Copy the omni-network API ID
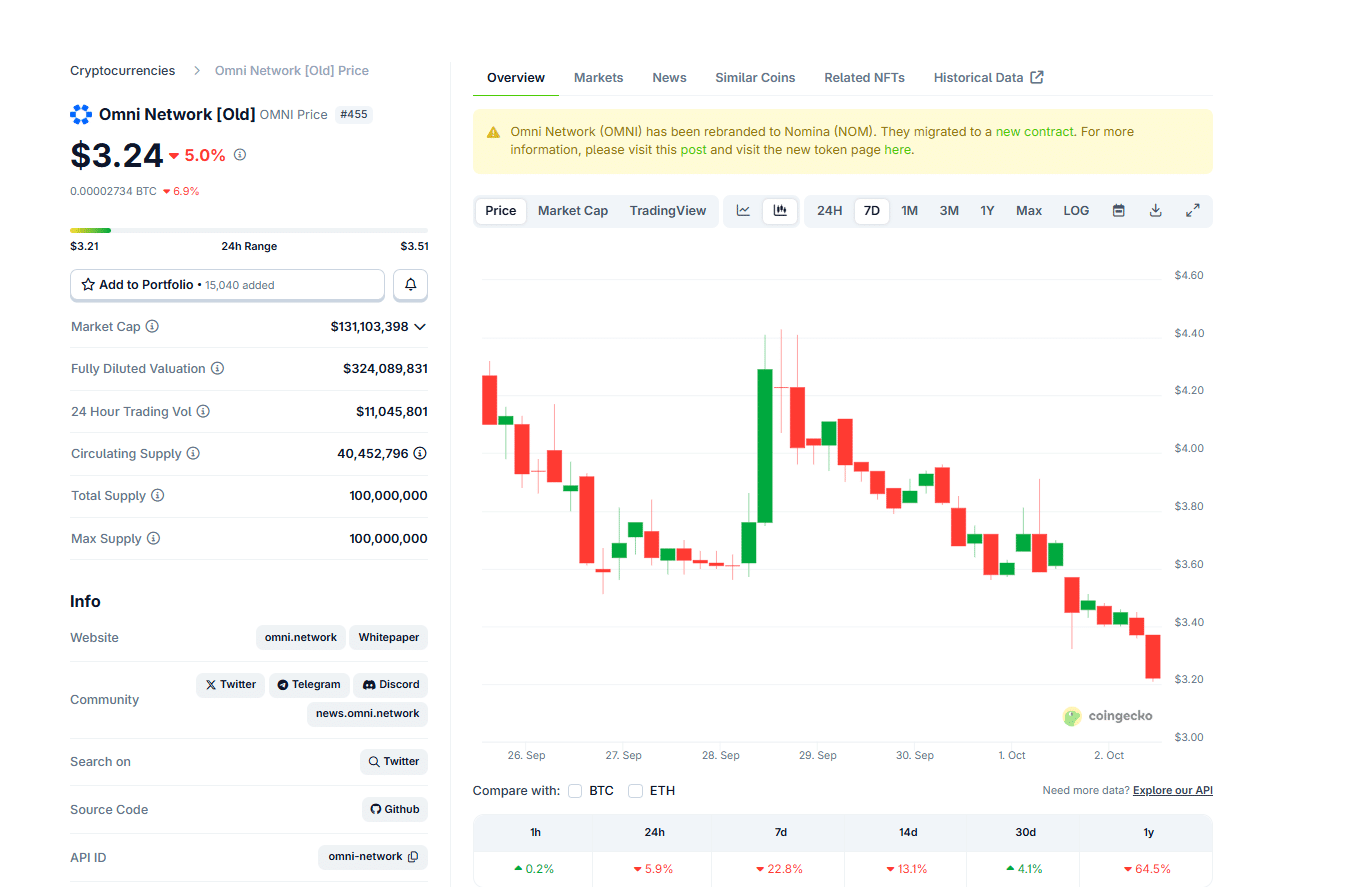The image size is (1357, 887). [410, 857]
